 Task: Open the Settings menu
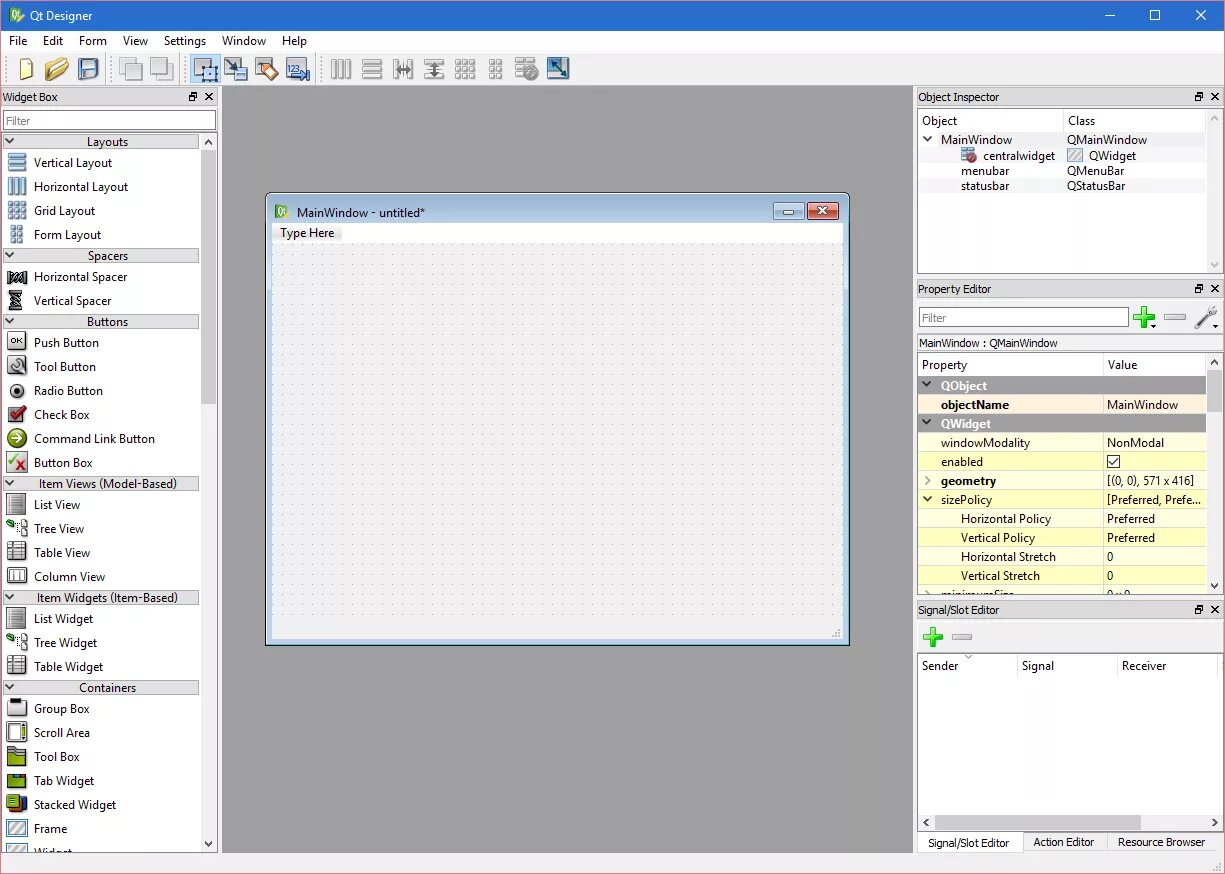click(x=185, y=41)
